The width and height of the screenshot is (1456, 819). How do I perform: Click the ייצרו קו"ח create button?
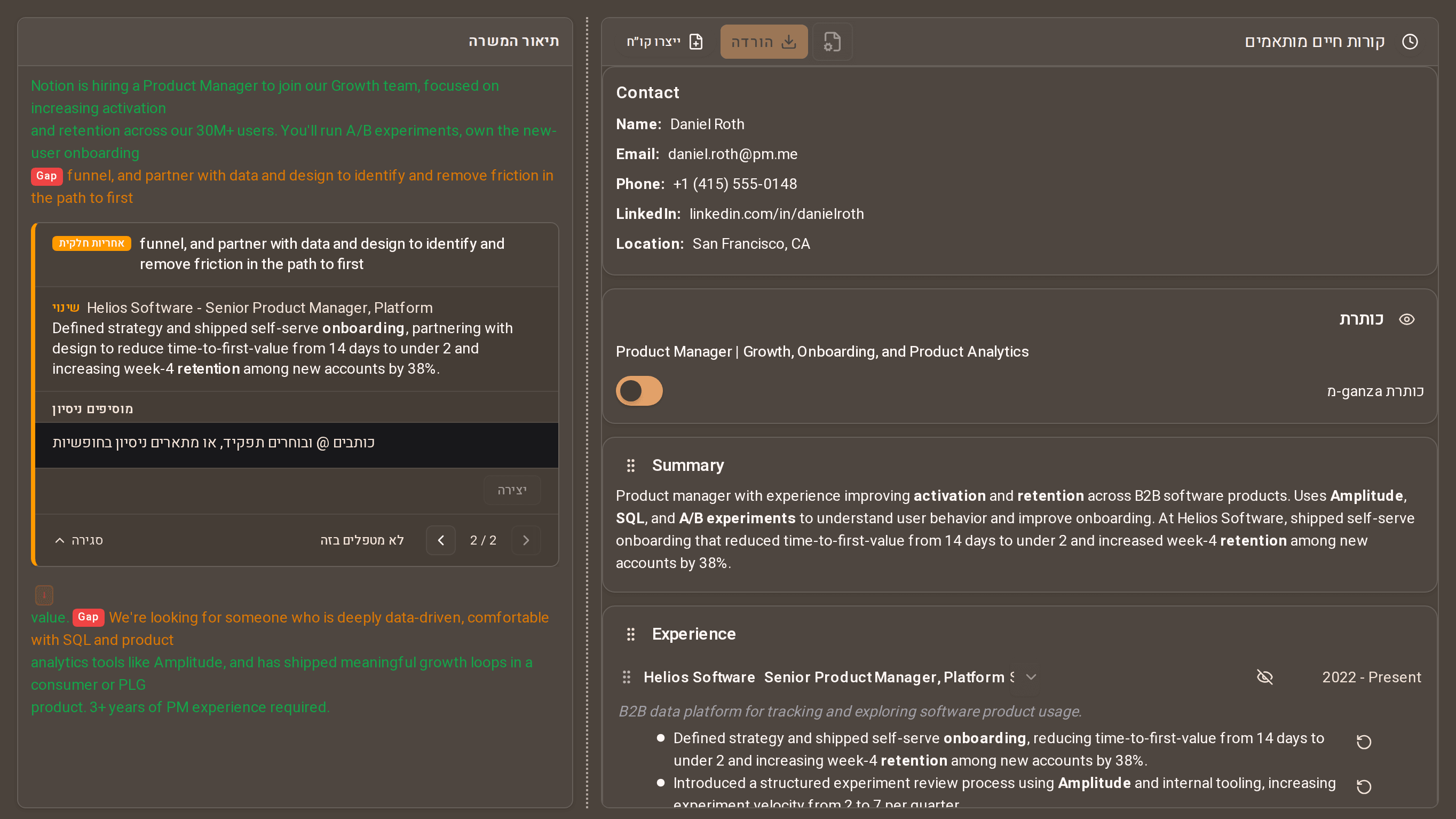click(x=664, y=41)
